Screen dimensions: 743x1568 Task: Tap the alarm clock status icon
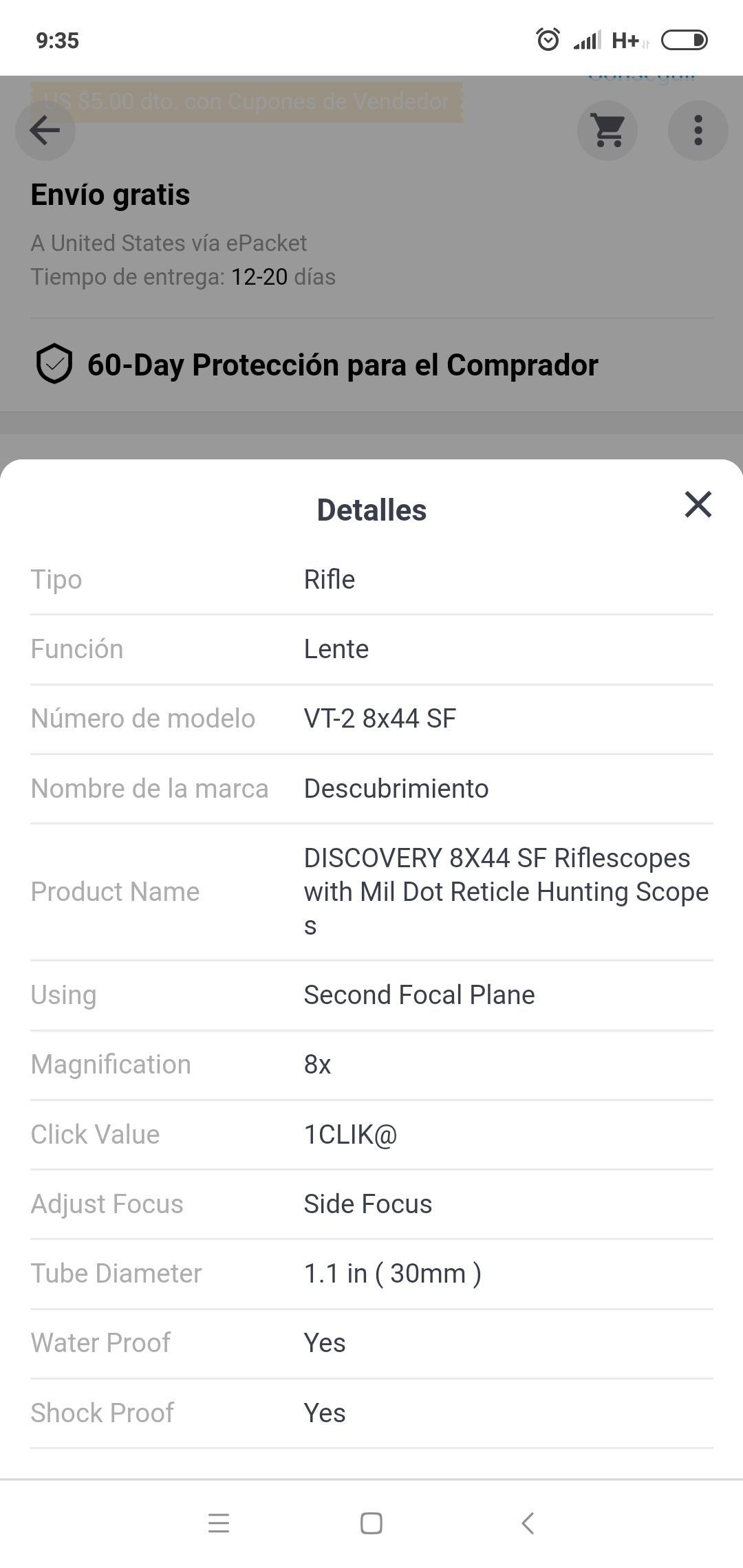(548, 40)
